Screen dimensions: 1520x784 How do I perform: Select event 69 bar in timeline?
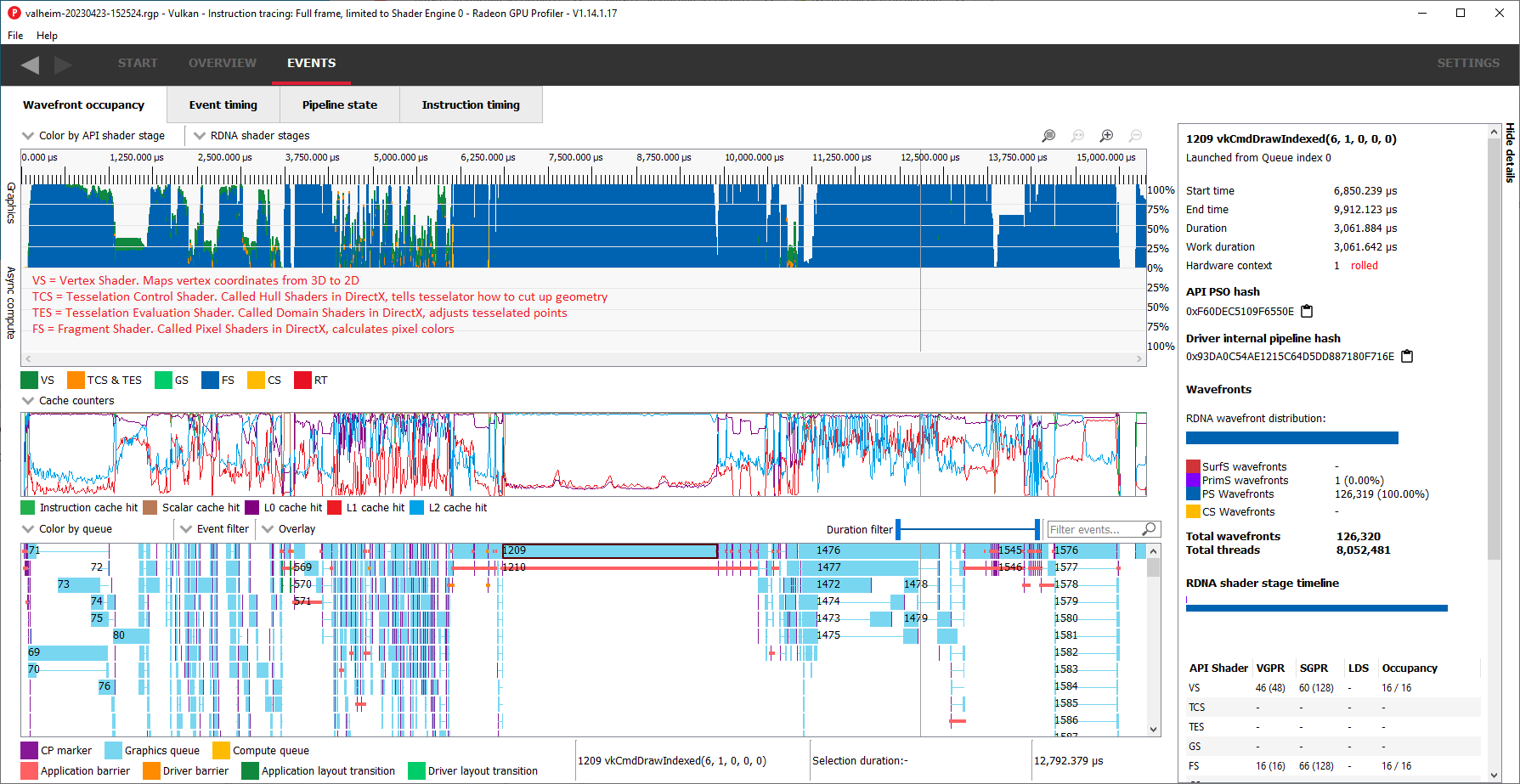67,652
